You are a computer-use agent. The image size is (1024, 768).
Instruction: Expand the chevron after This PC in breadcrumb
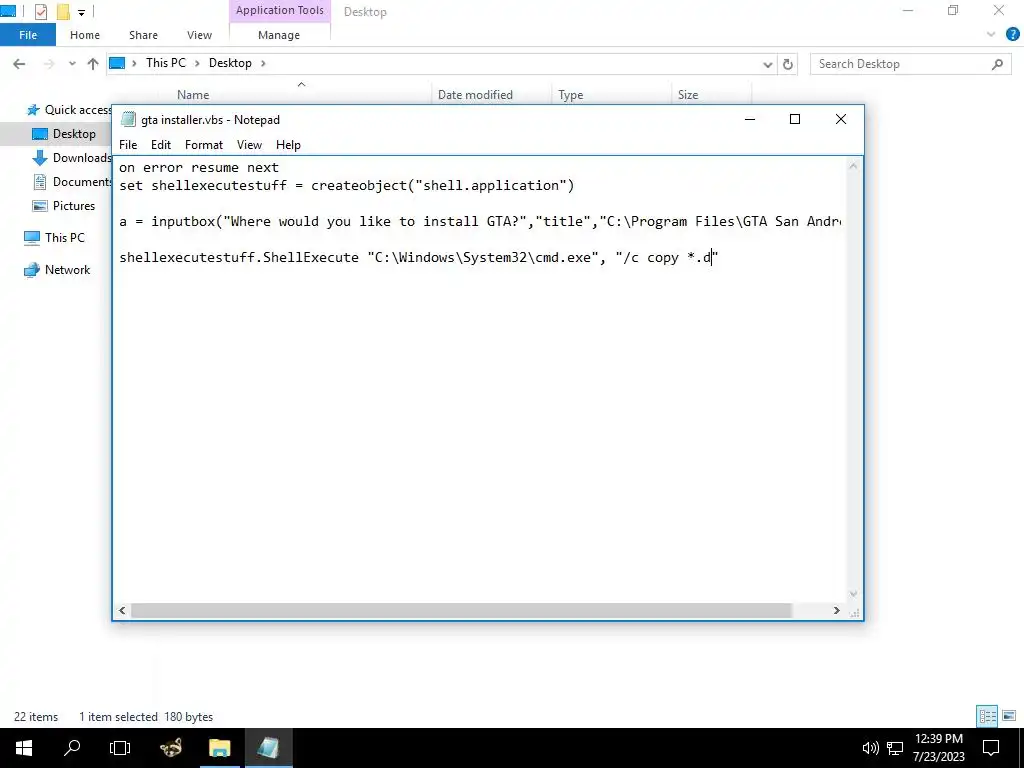click(x=197, y=63)
